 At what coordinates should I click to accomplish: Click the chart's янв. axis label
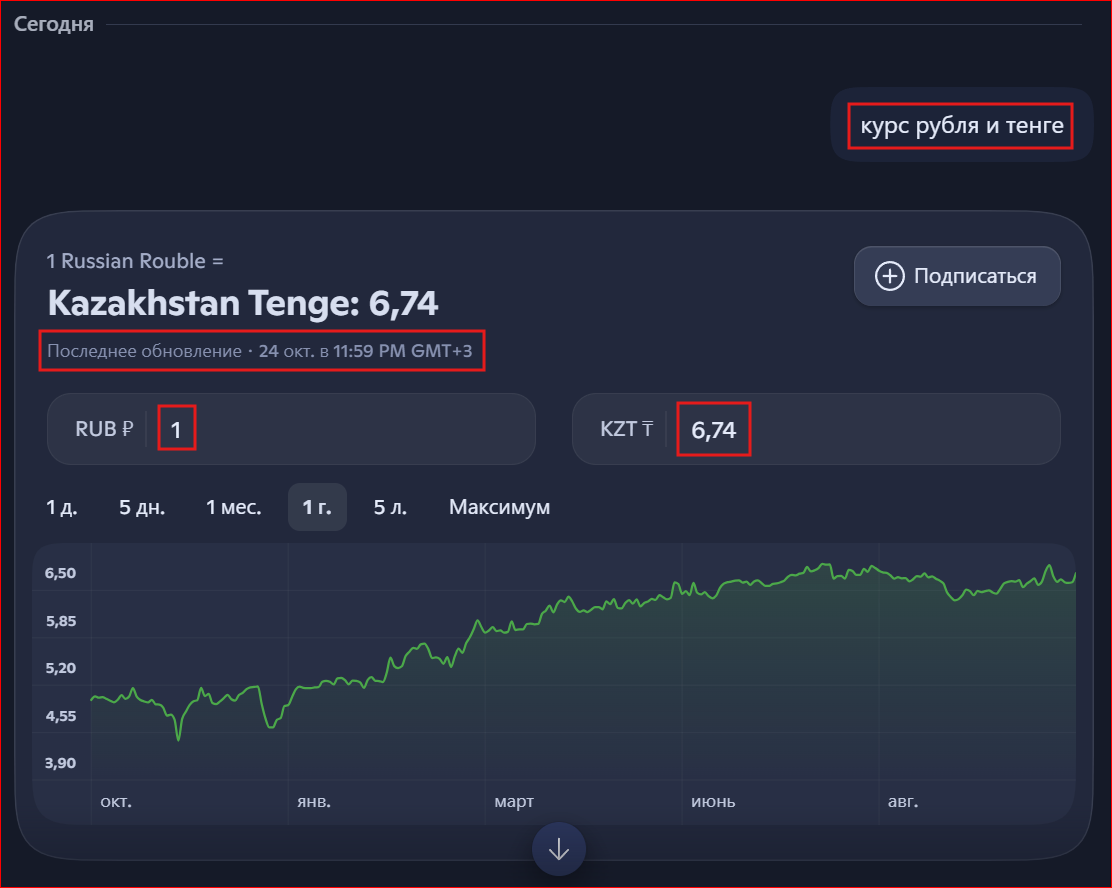pyautogui.click(x=314, y=802)
